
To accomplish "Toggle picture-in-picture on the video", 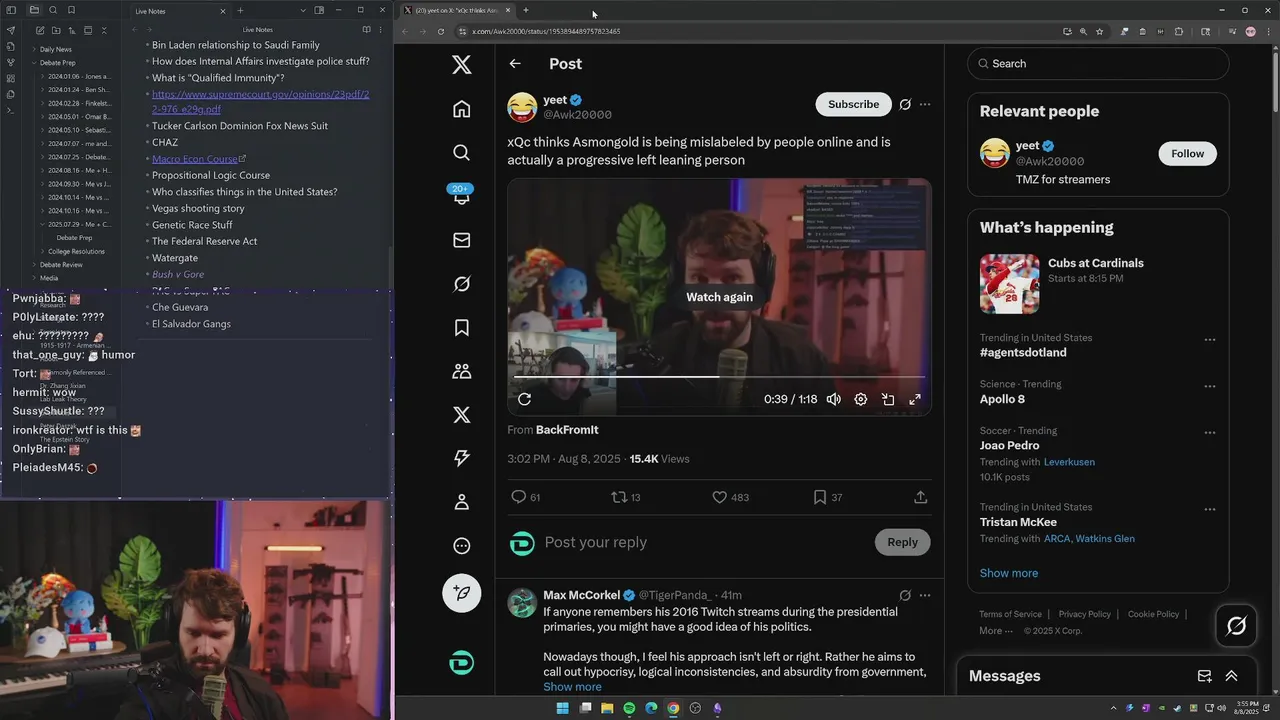I will pyautogui.click(x=887, y=399).
